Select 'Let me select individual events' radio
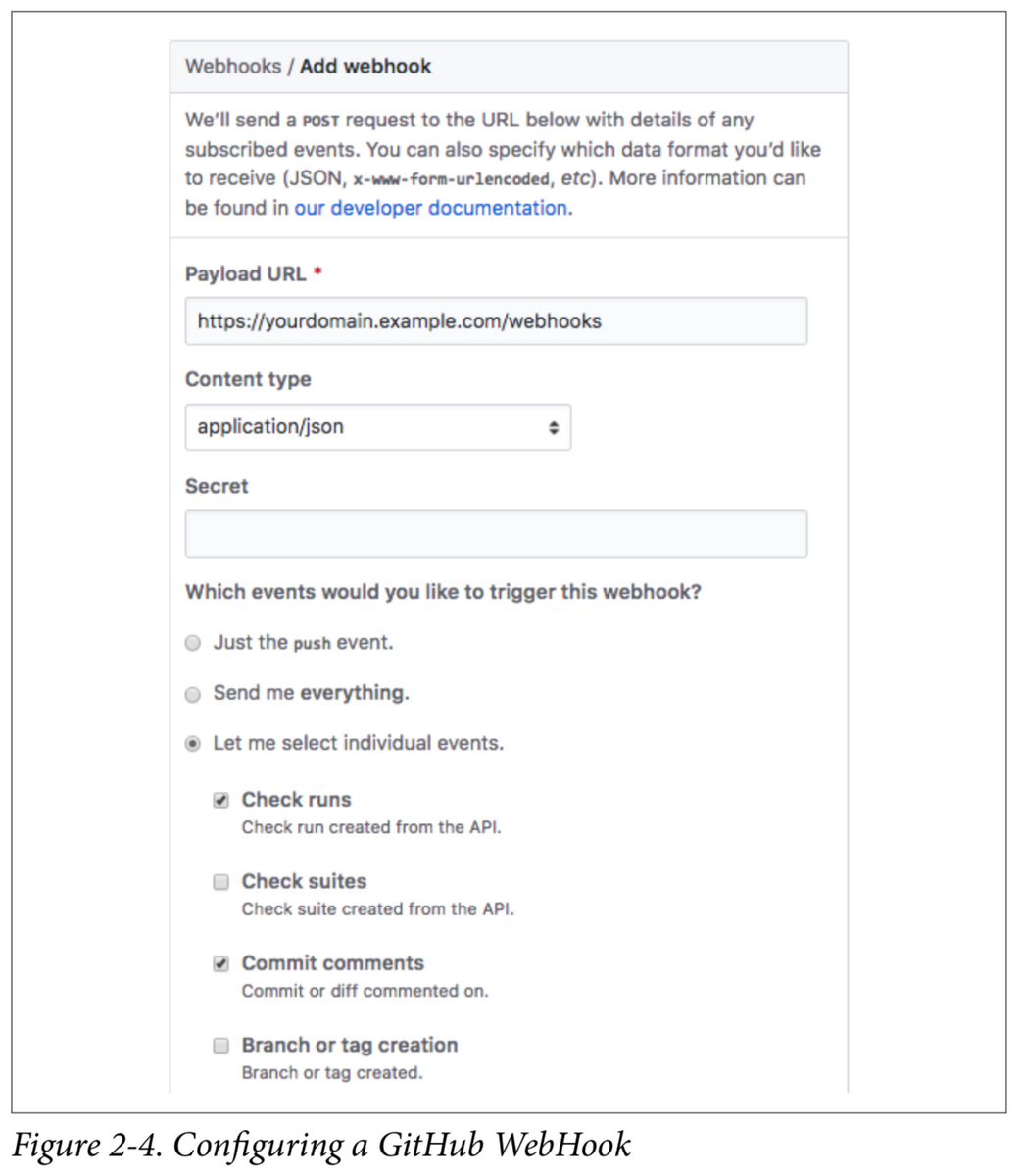The width and height of the screenshot is (1023, 1176). [x=193, y=744]
